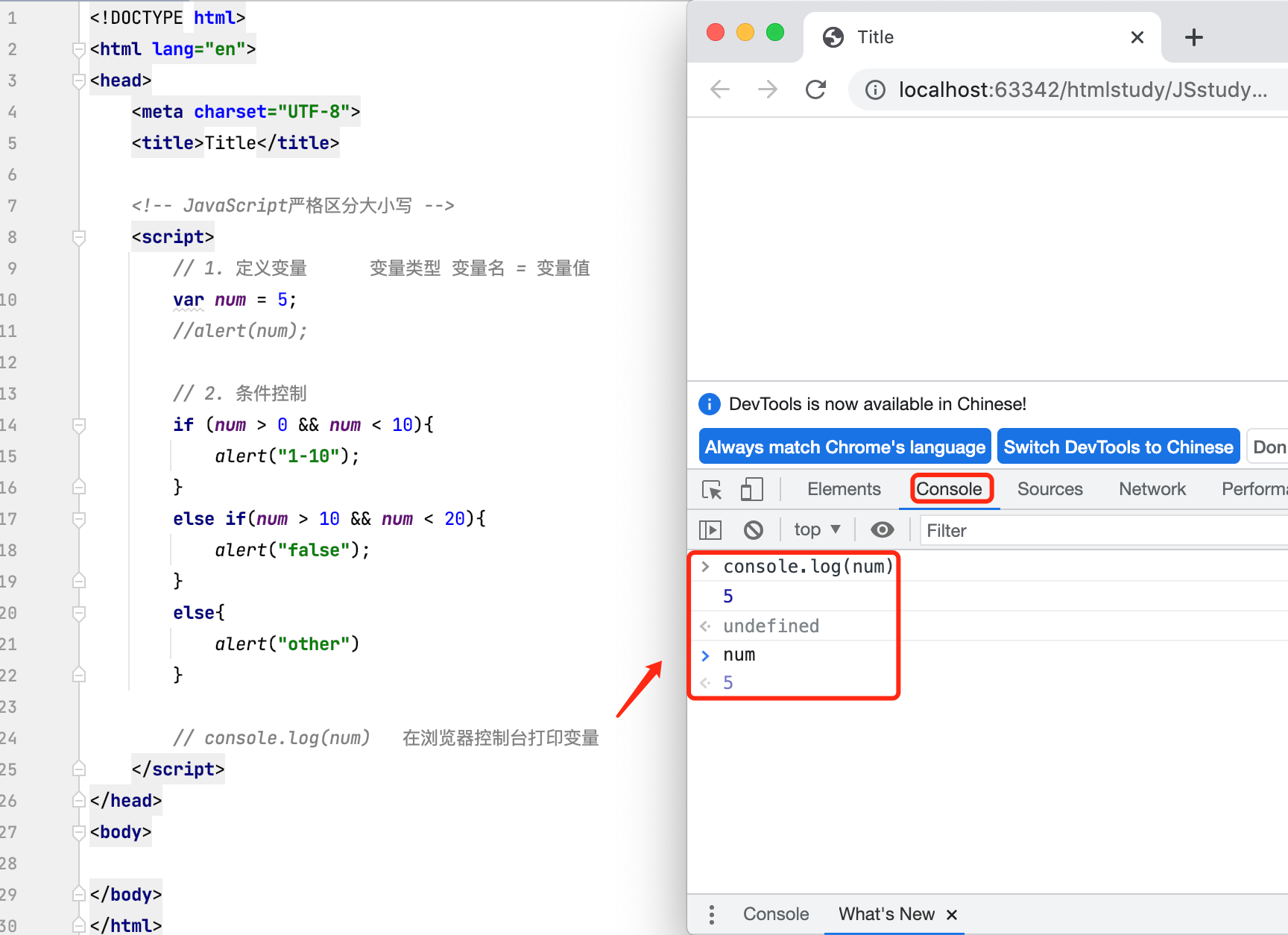Click the localhost address bar

pos(1082,90)
